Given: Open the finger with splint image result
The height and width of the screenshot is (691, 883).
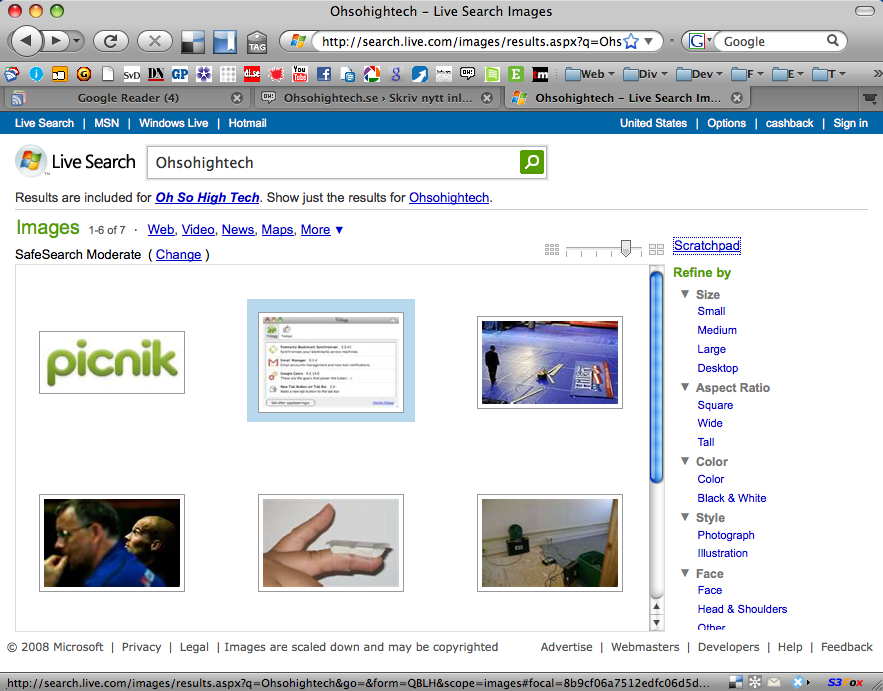Looking at the screenshot, I should click(x=331, y=543).
